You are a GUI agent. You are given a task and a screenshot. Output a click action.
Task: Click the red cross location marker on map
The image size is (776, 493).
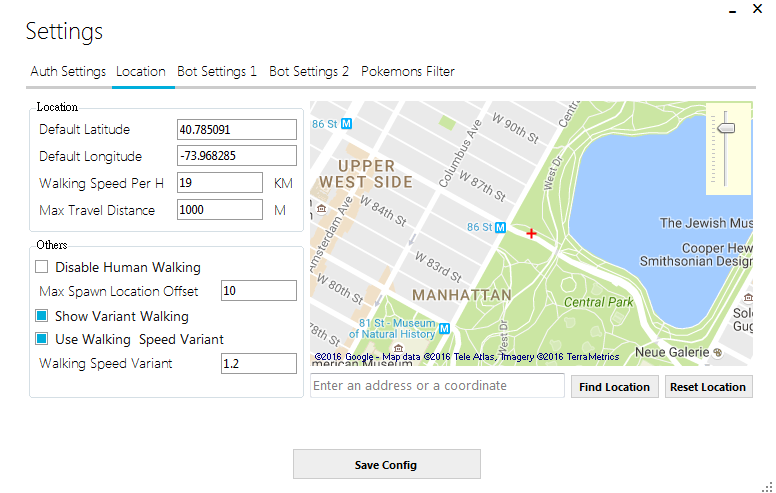click(531, 233)
